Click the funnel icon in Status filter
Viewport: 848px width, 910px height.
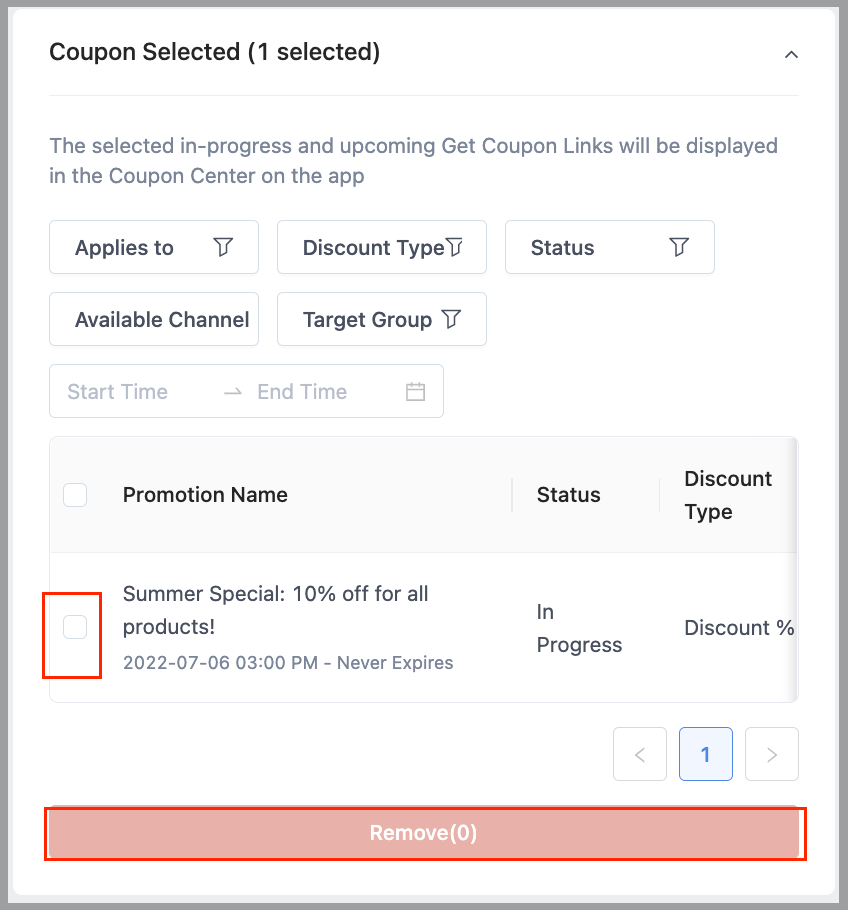[x=679, y=247]
